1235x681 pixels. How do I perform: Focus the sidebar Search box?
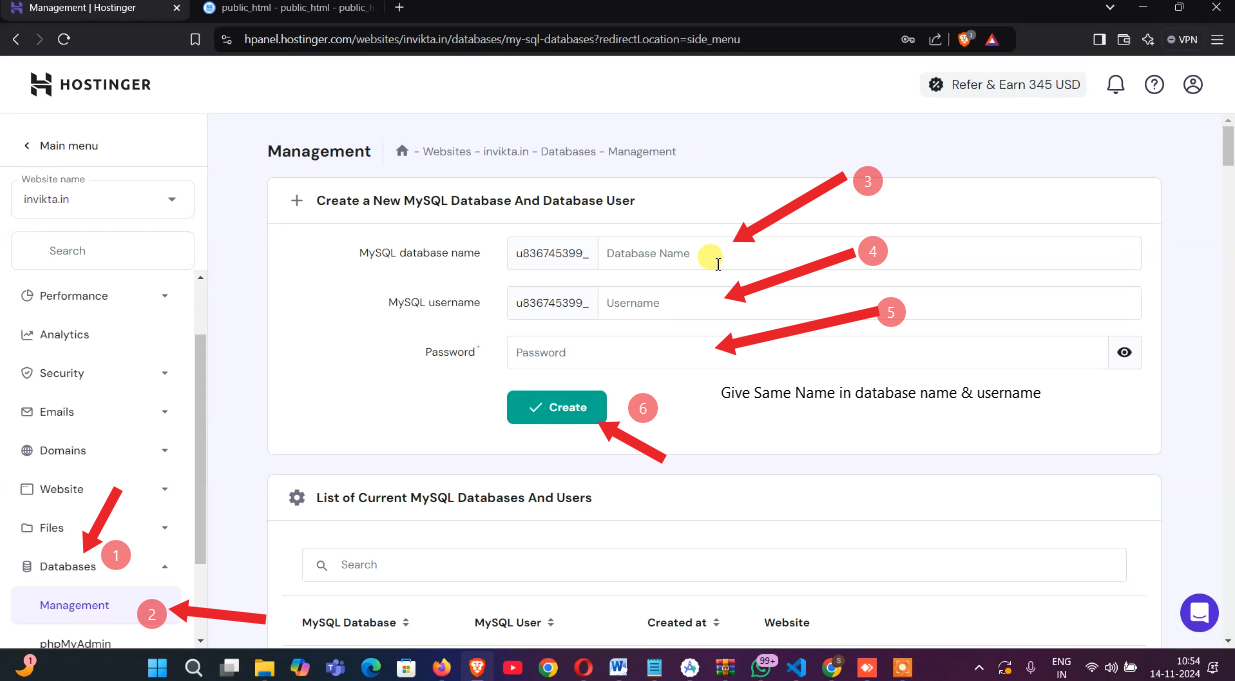coord(103,251)
